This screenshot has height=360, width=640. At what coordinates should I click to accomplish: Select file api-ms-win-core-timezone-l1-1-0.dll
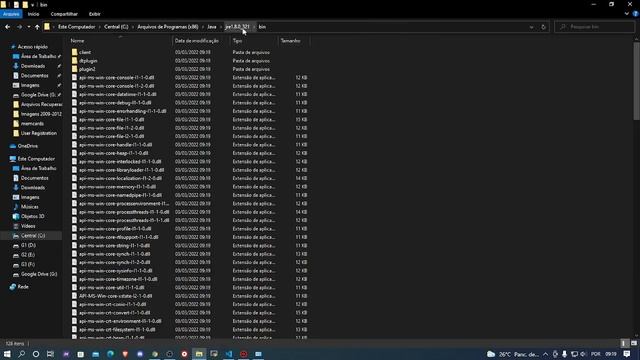(x=118, y=279)
